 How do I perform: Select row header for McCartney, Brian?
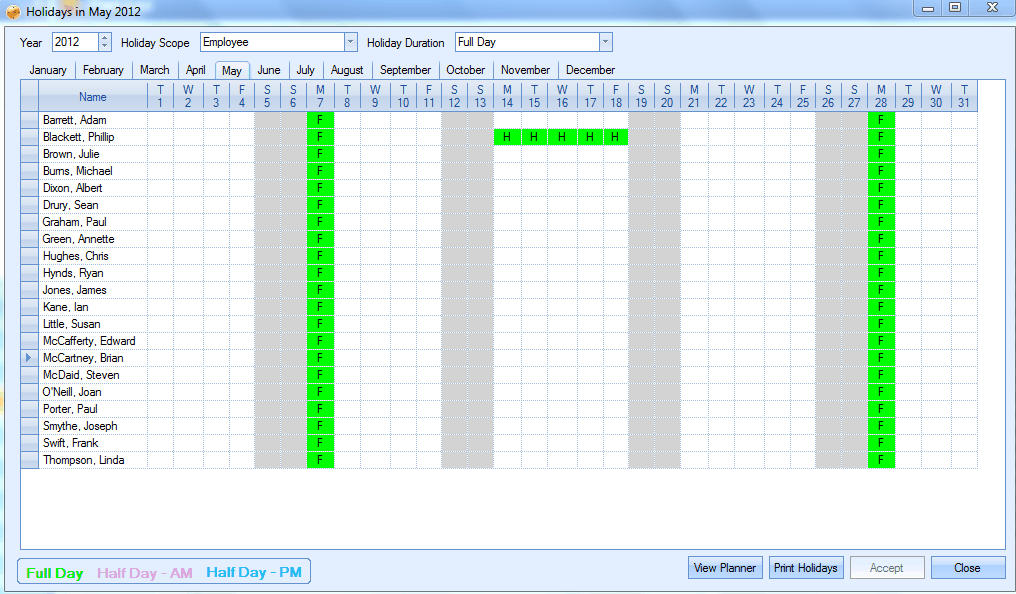29,358
